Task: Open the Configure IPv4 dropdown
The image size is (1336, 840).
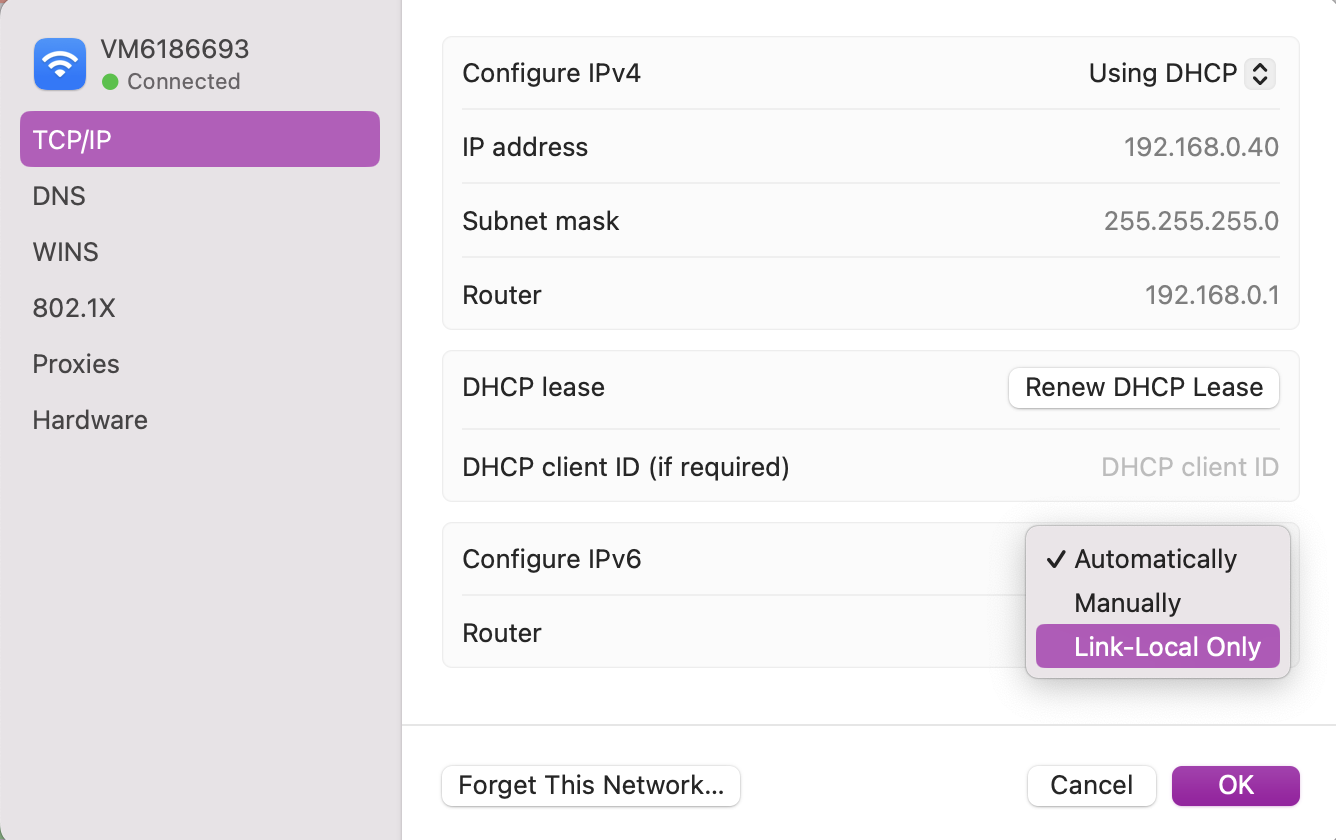Action: coord(1180,73)
